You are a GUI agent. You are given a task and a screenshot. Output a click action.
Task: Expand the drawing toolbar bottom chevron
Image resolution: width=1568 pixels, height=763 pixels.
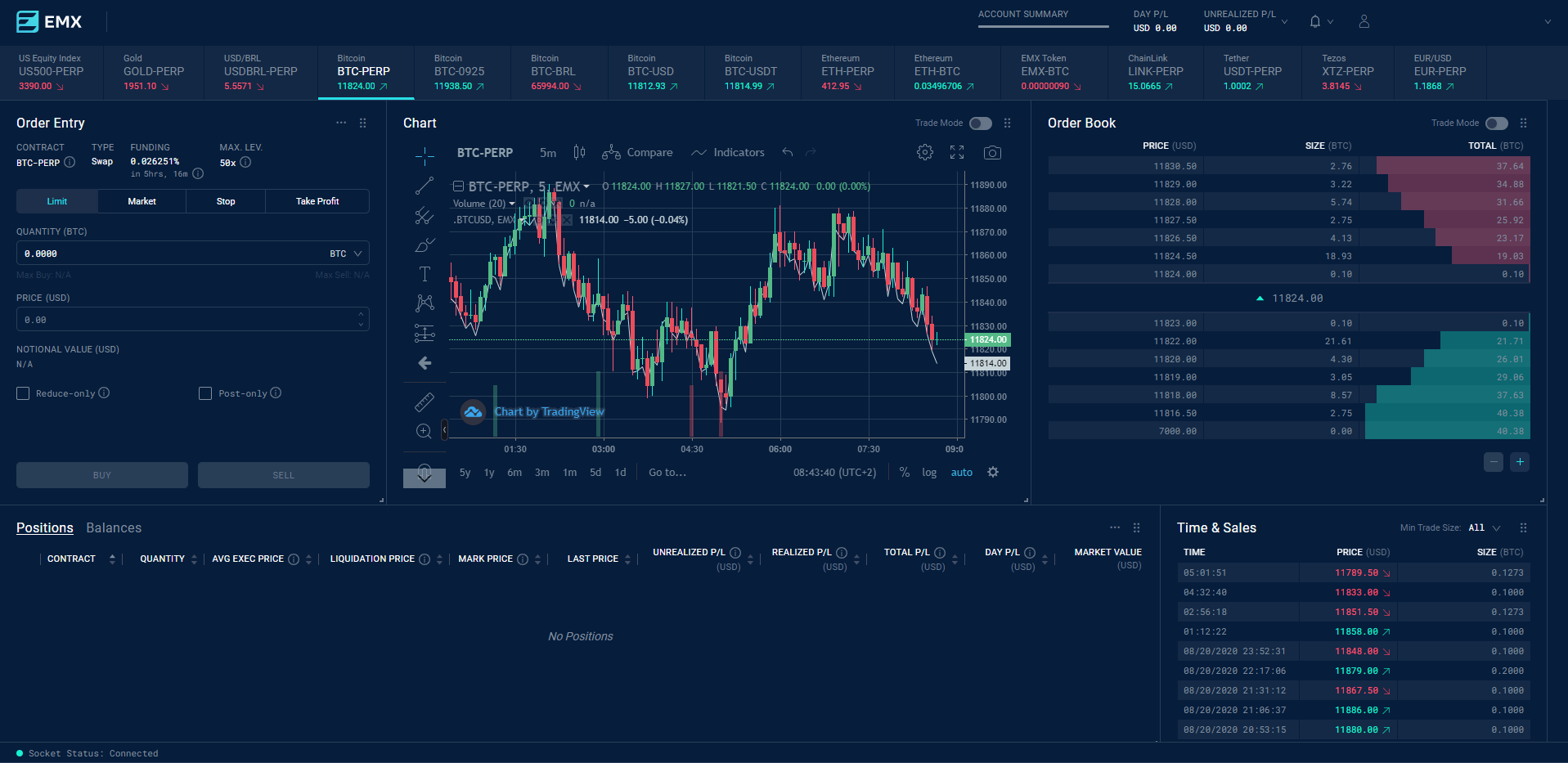point(425,477)
